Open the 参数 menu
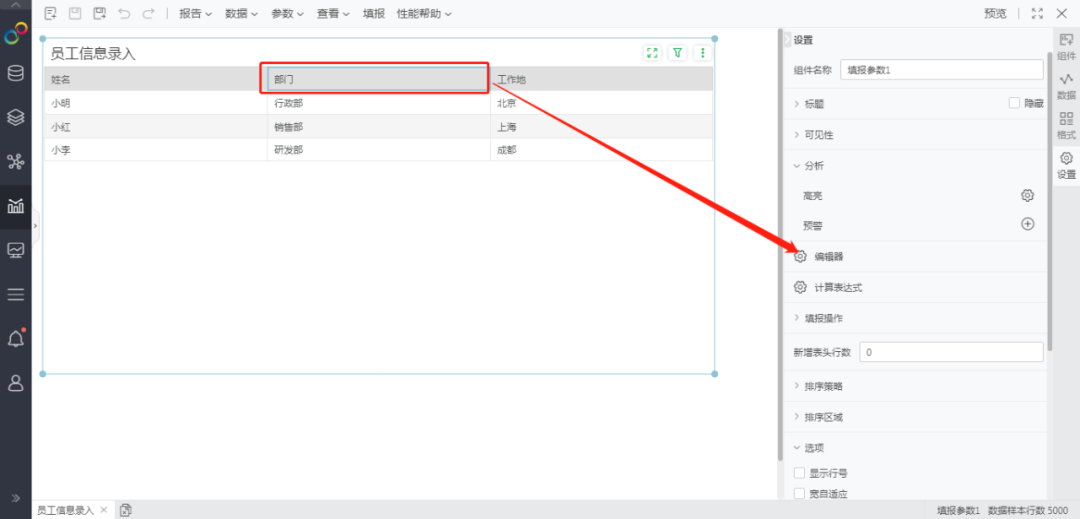Image resolution: width=1080 pixels, height=519 pixels. click(x=287, y=14)
